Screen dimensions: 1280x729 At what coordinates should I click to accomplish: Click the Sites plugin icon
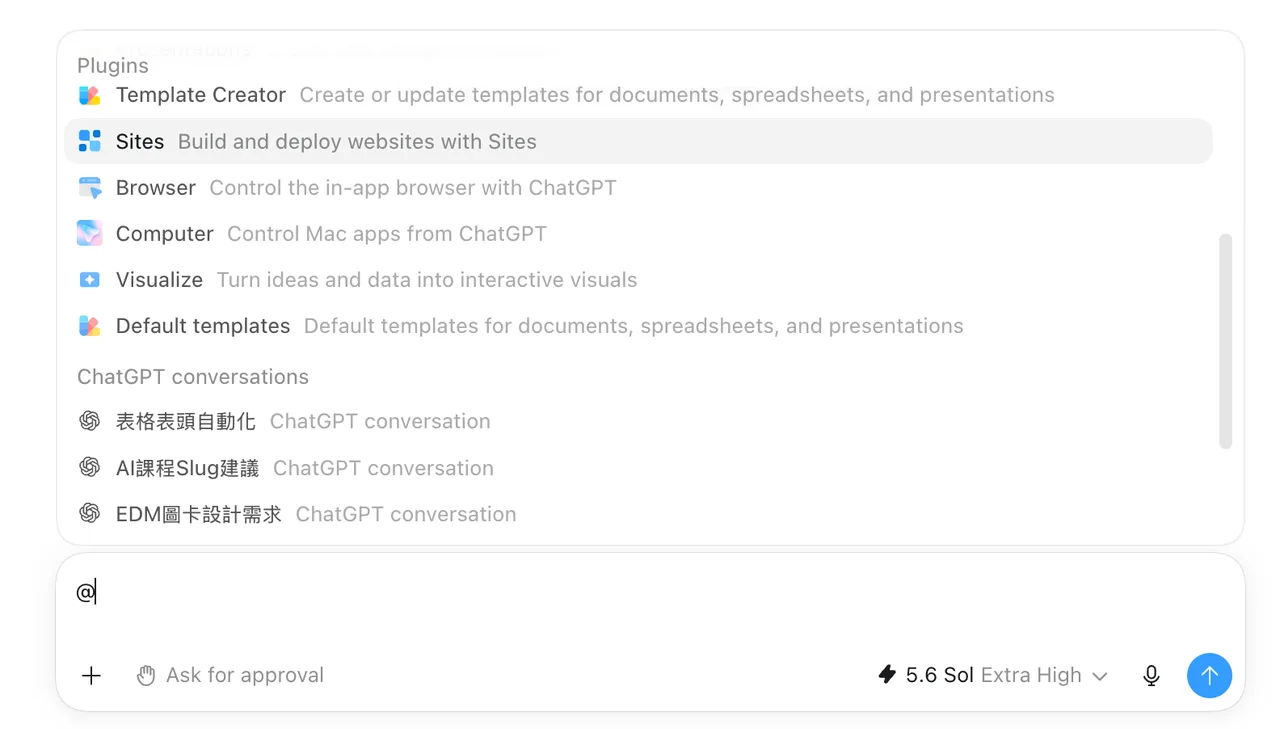click(x=90, y=141)
